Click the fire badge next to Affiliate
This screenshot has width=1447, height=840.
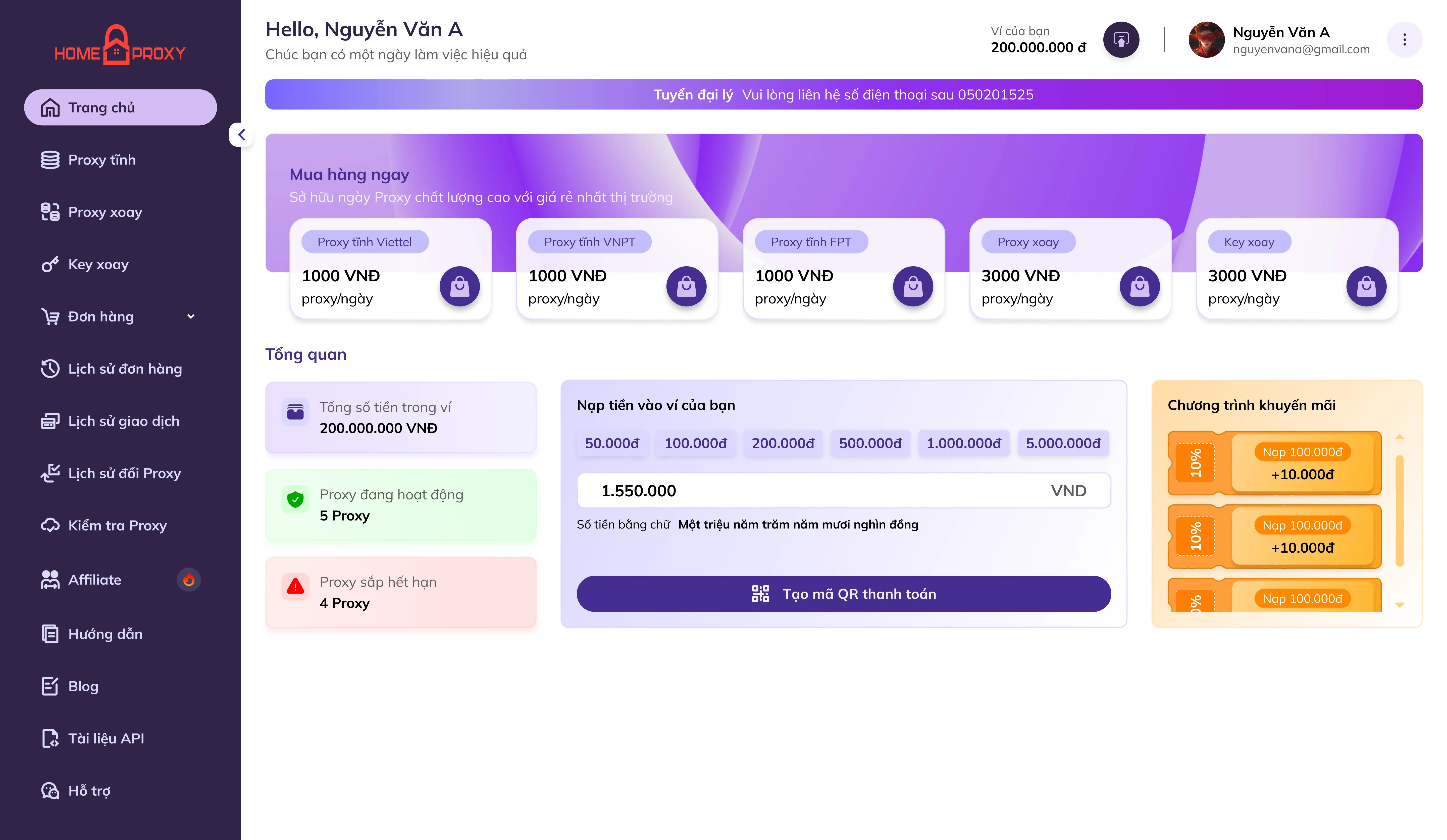click(188, 580)
